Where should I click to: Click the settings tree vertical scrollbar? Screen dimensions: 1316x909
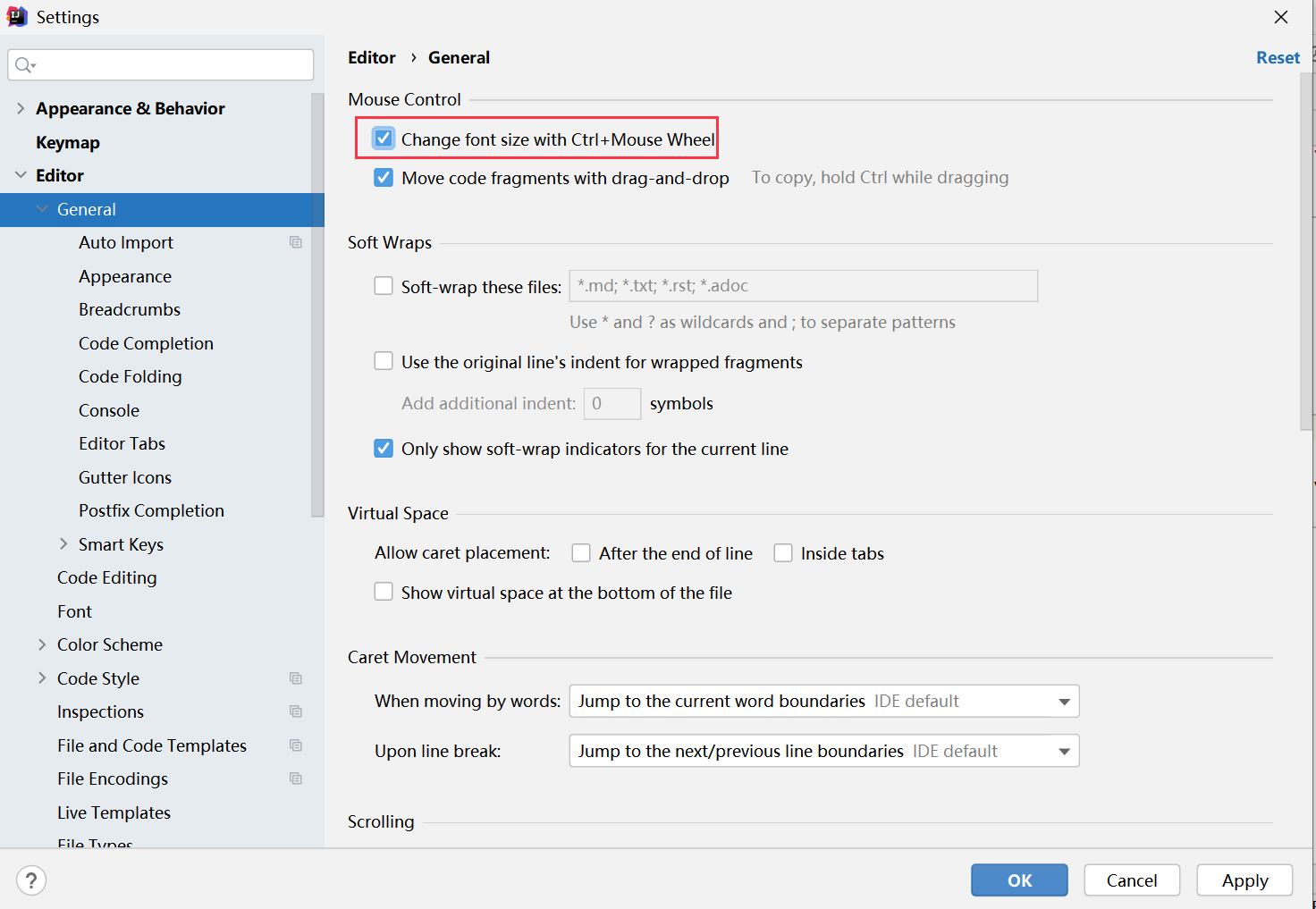(x=317, y=304)
